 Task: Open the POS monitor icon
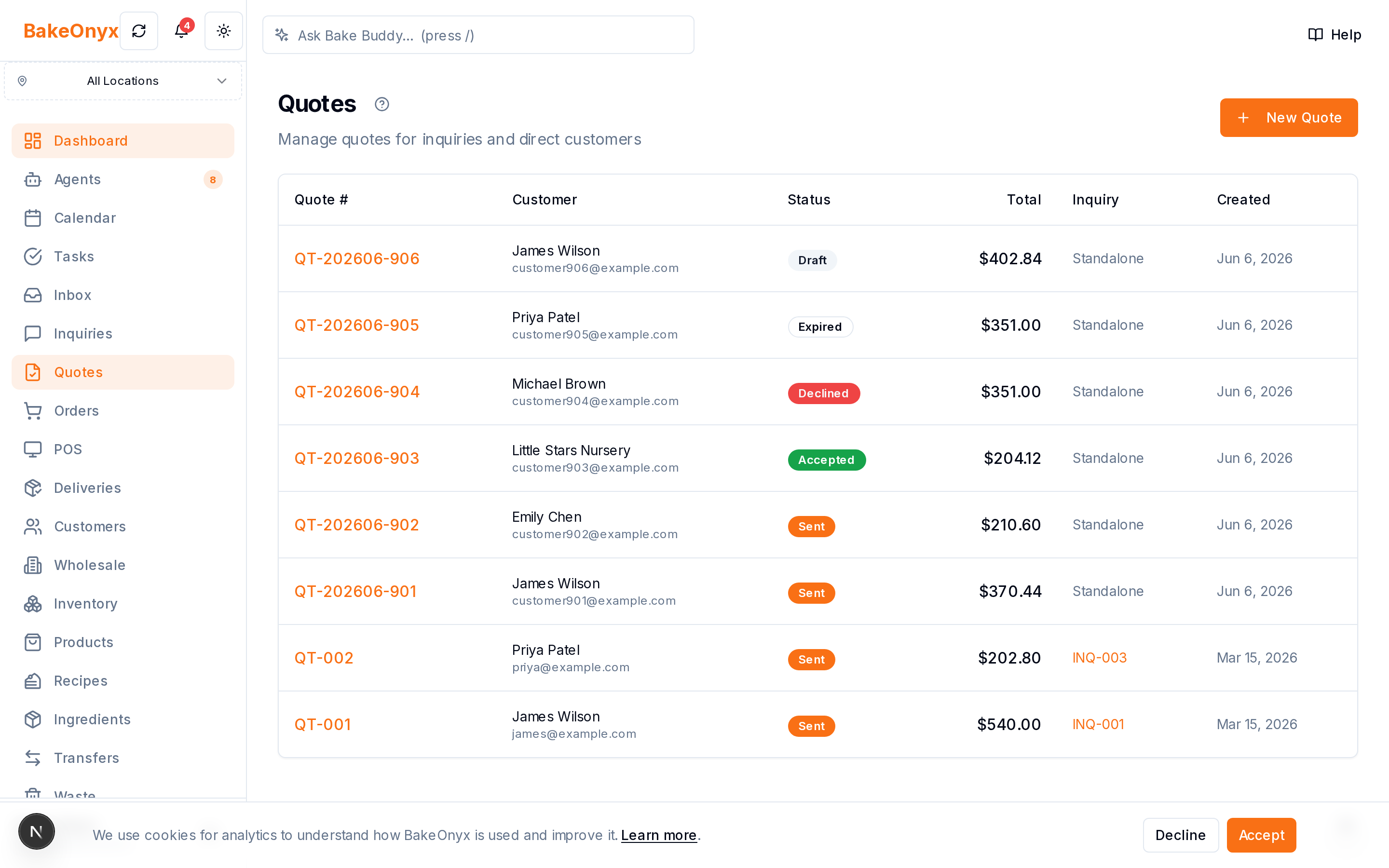pos(33,449)
